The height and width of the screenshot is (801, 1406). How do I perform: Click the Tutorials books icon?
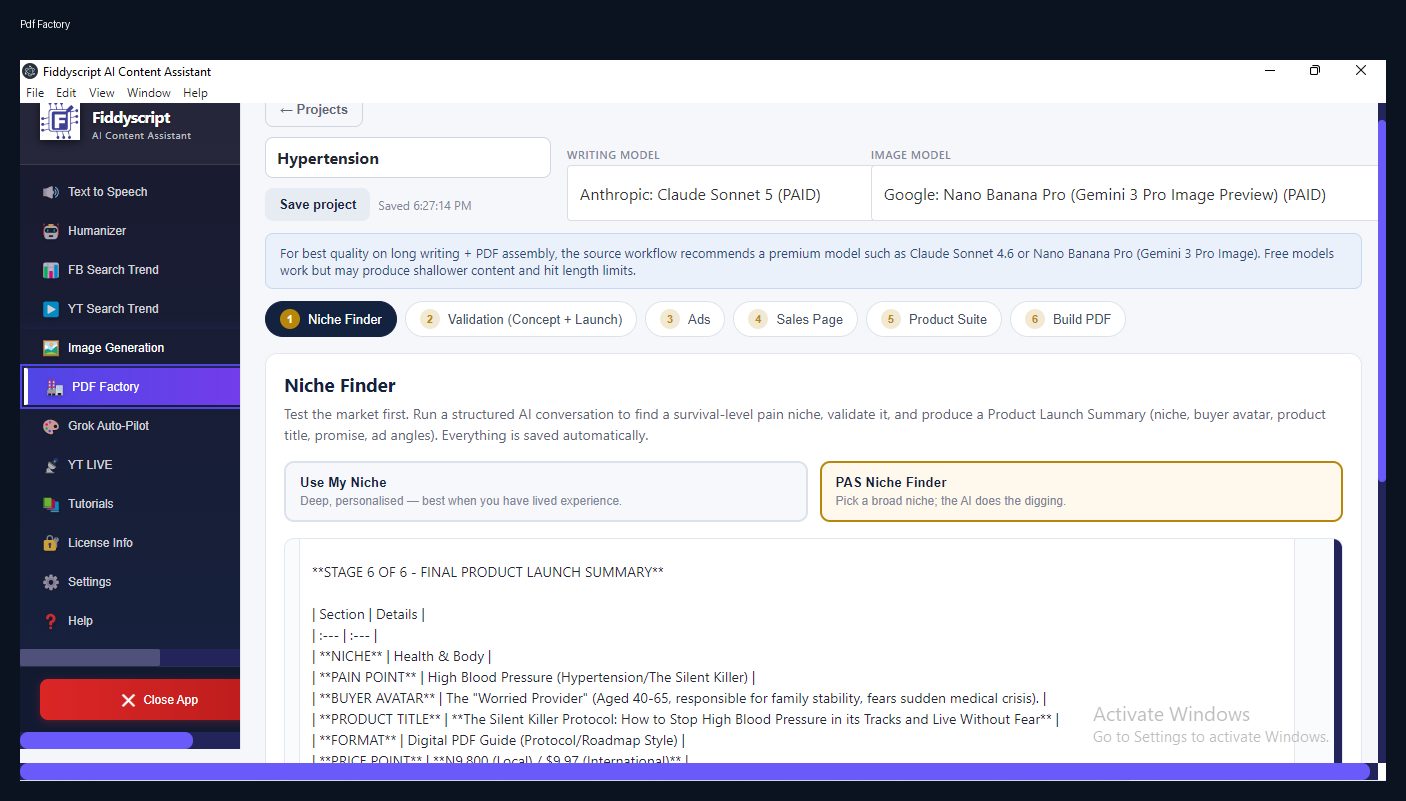pos(51,504)
